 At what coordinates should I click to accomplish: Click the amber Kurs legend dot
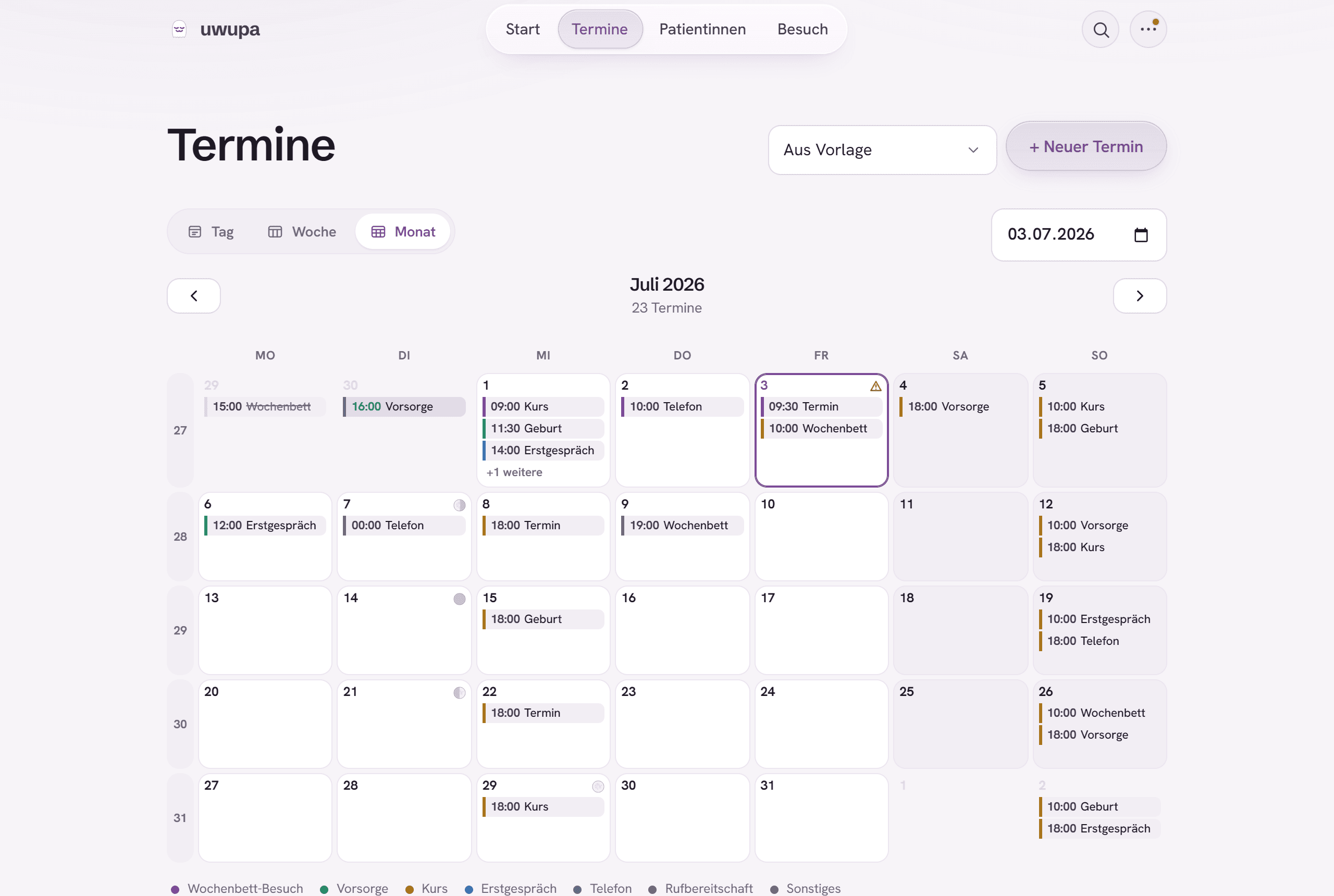[x=409, y=889]
